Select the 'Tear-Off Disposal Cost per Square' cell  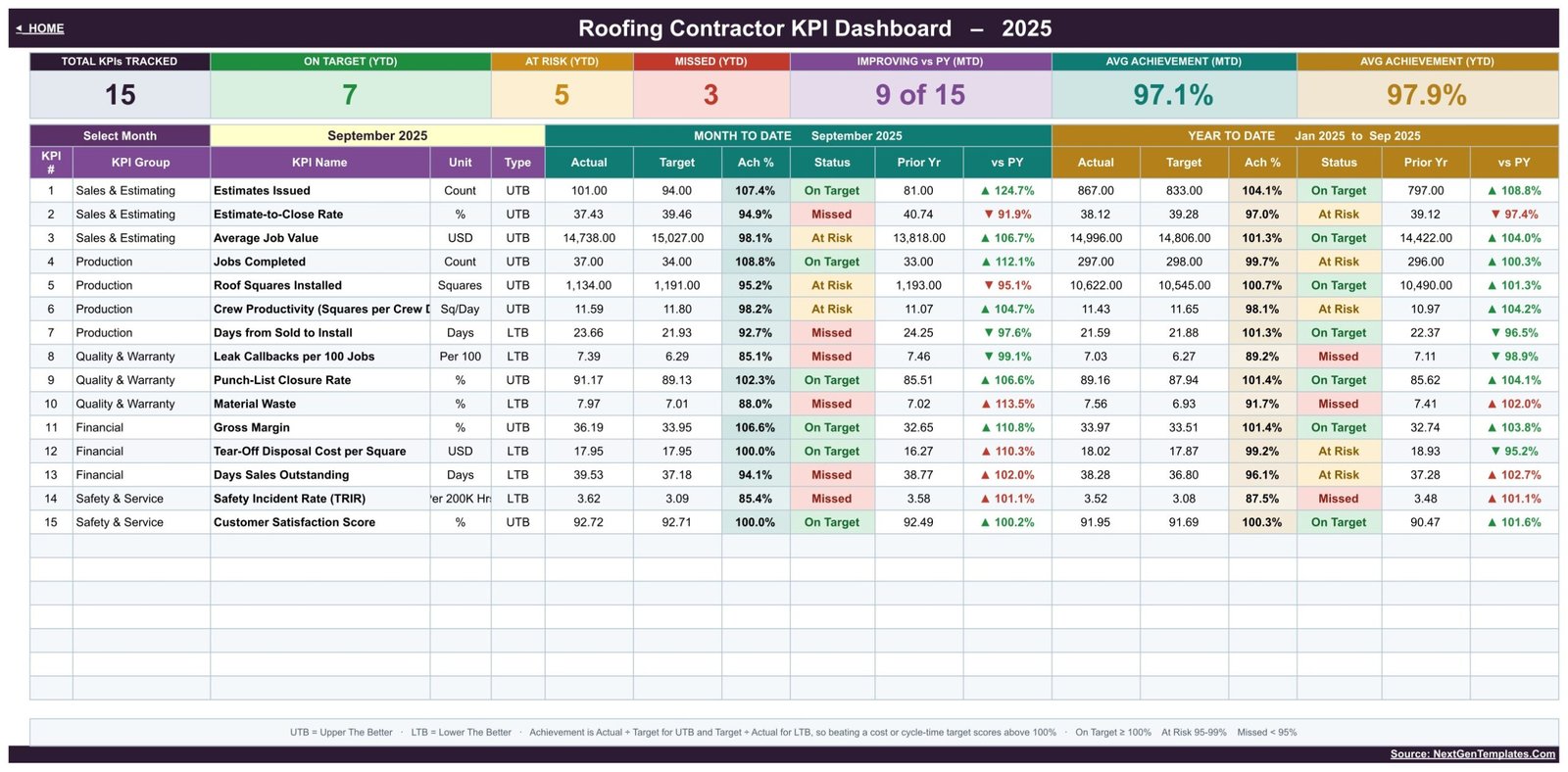pos(319,452)
